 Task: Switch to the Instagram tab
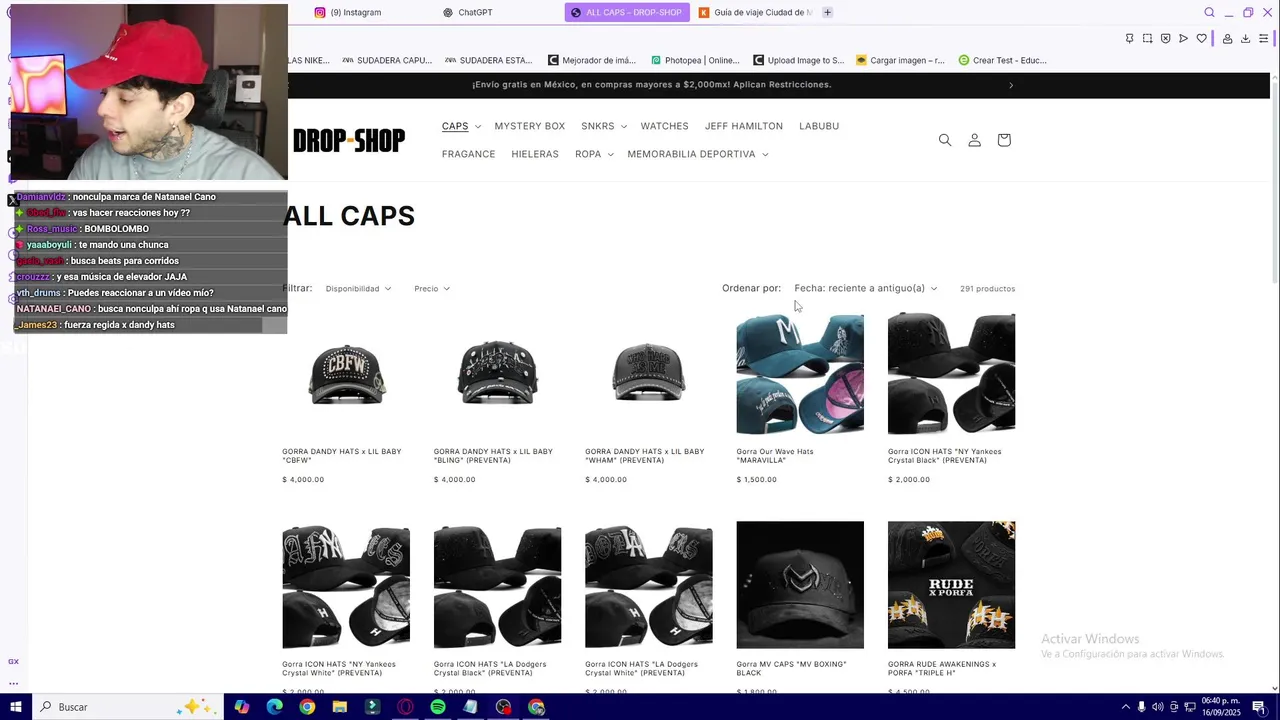click(349, 12)
